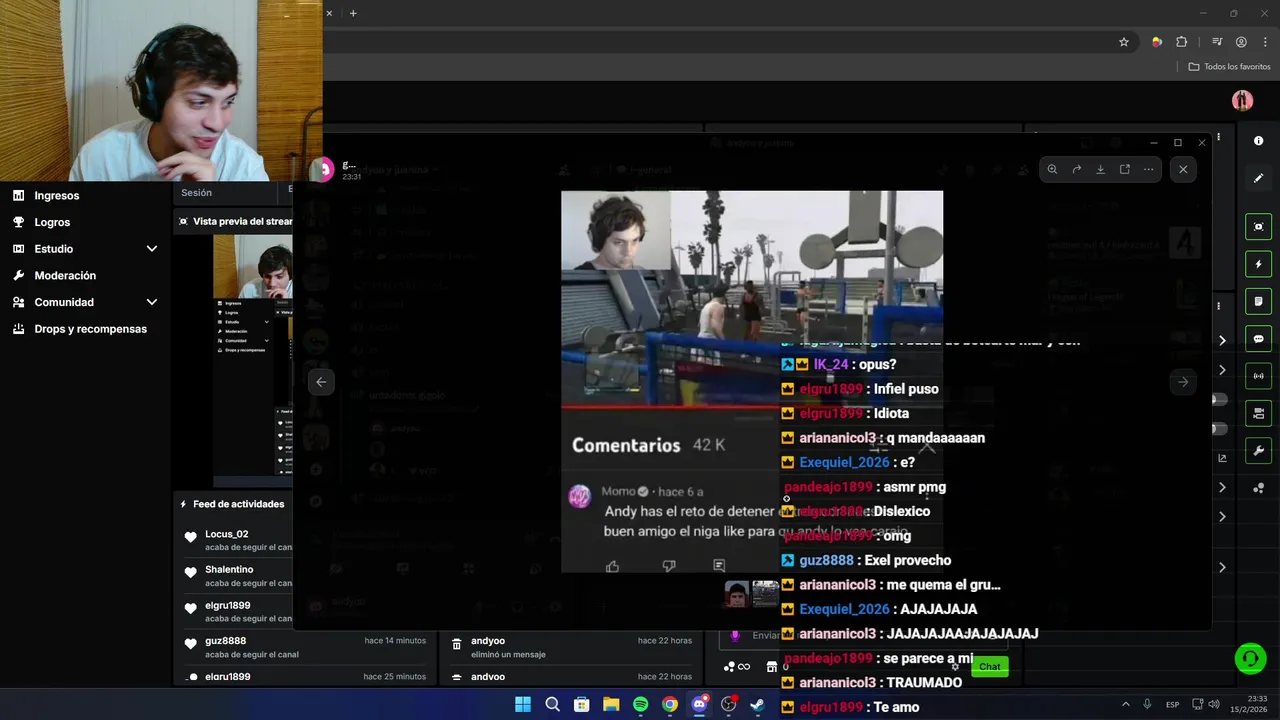Go to next image with right arrow
The image size is (1280, 720).
pos(1183,382)
